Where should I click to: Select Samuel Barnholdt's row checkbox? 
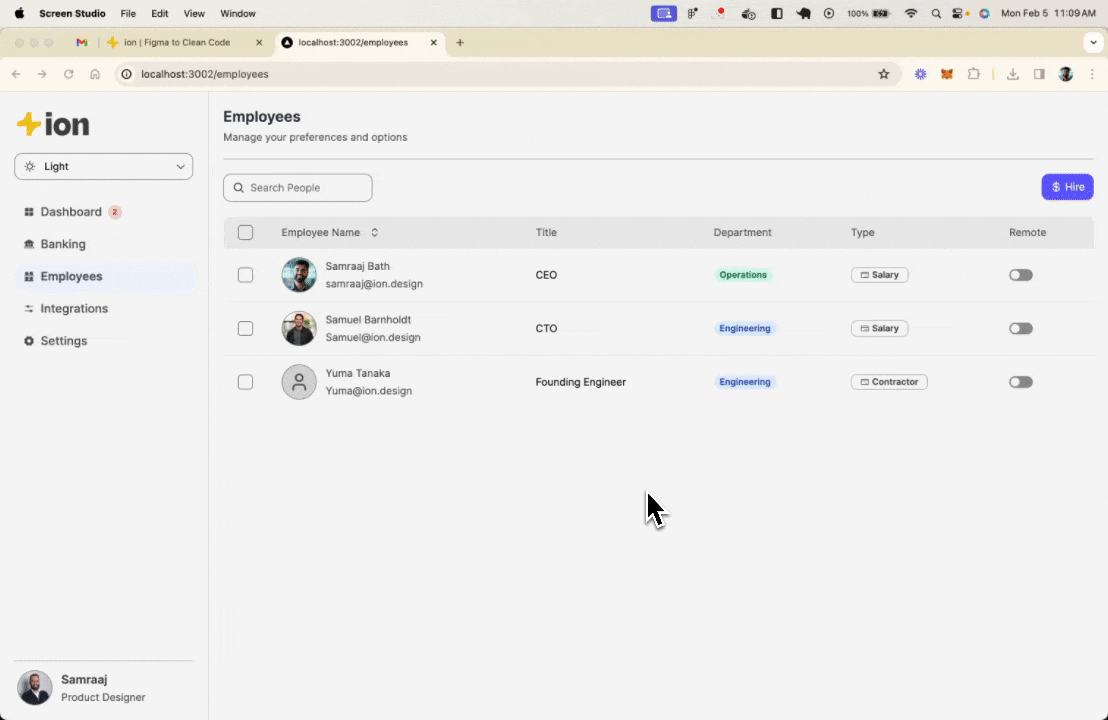click(x=246, y=329)
